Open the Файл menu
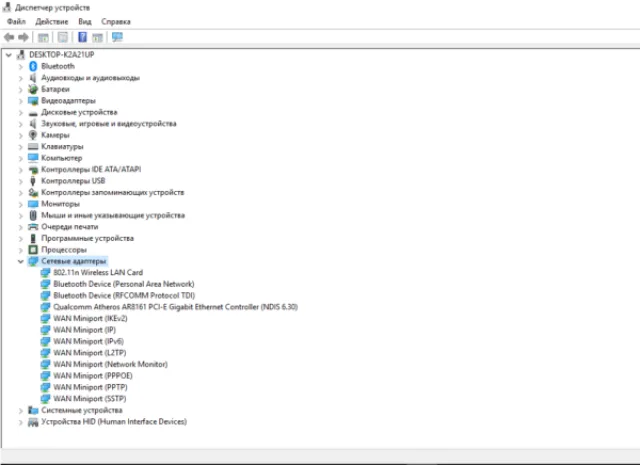The image size is (640, 465). 16,22
